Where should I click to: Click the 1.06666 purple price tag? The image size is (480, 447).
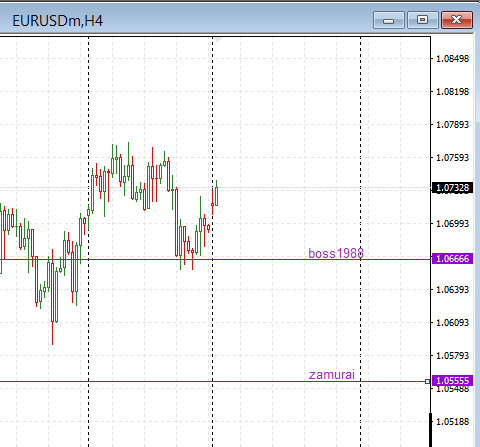452,259
